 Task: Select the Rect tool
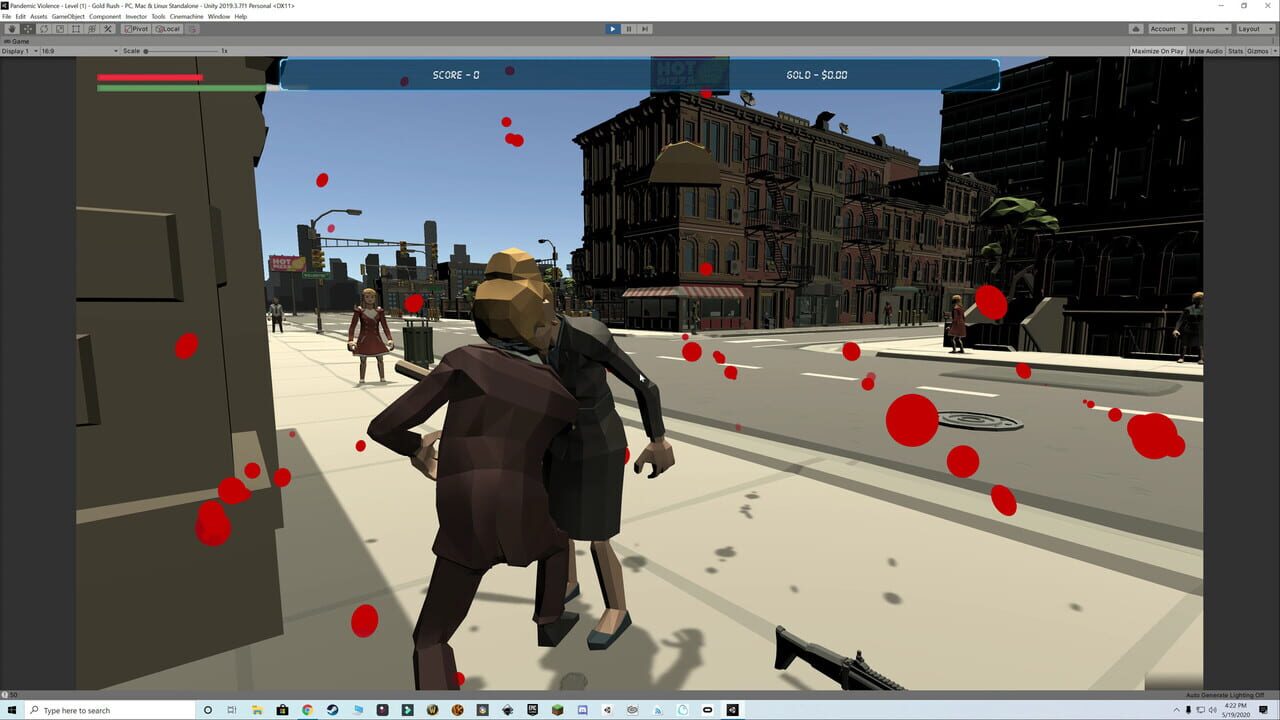pos(75,28)
